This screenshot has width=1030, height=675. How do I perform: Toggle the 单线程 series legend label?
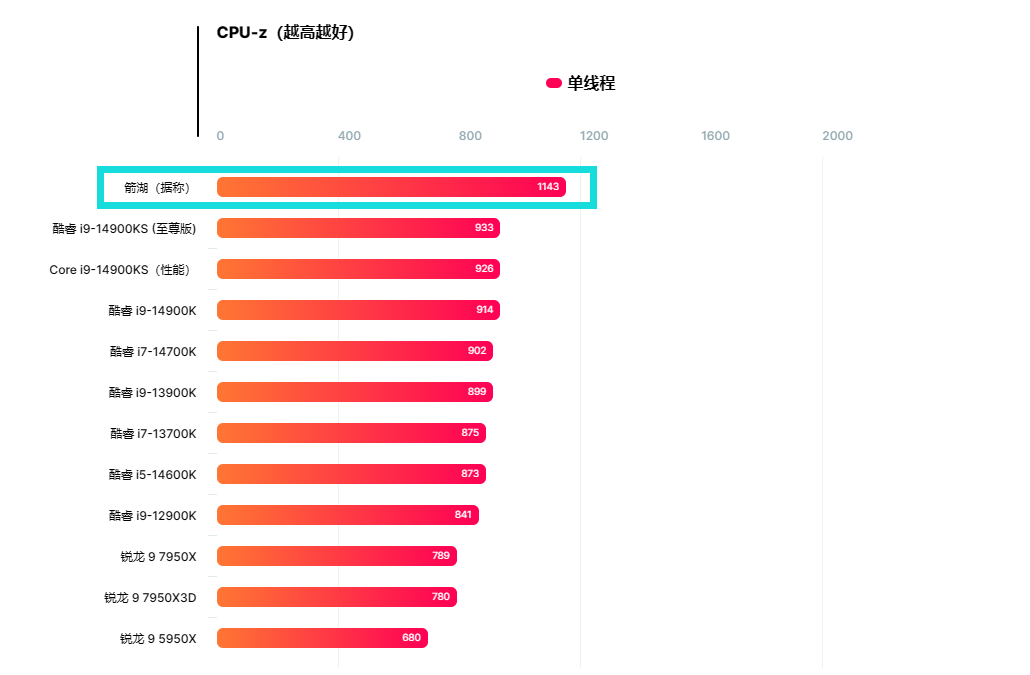591,83
